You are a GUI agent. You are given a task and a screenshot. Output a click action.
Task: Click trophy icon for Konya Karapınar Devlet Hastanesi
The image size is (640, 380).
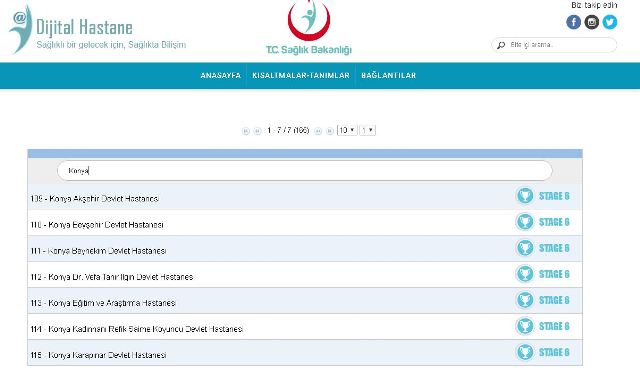pyautogui.click(x=525, y=352)
